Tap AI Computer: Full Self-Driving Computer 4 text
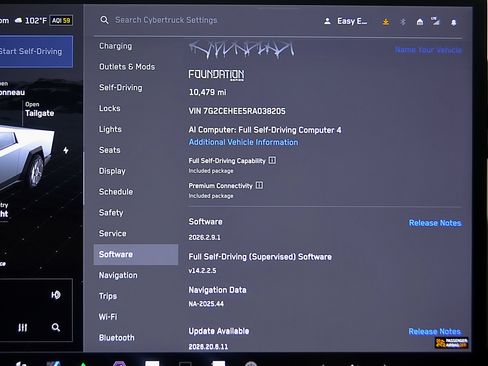 (x=265, y=130)
